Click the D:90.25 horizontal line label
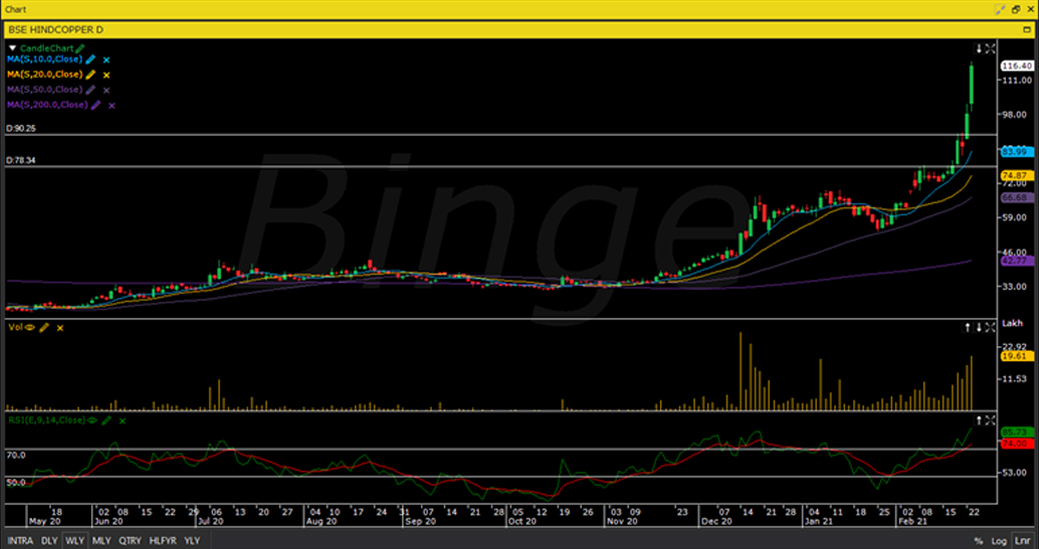The width and height of the screenshot is (1039, 549). pyautogui.click(x=21, y=128)
